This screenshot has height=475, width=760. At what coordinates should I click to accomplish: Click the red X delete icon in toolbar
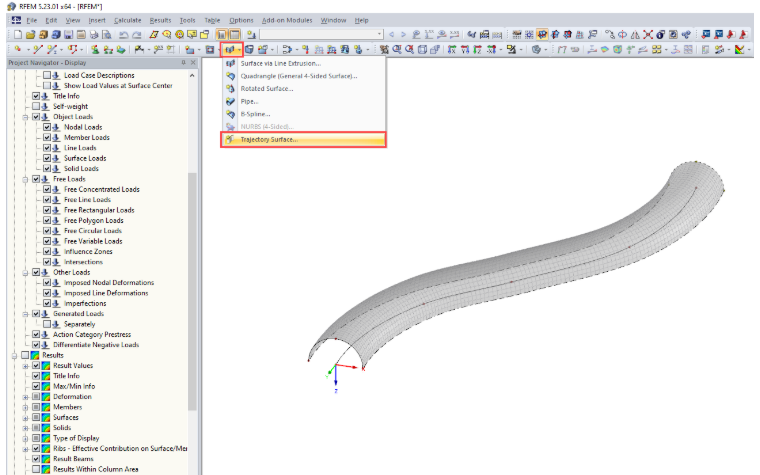pyautogui.click(x=648, y=35)
